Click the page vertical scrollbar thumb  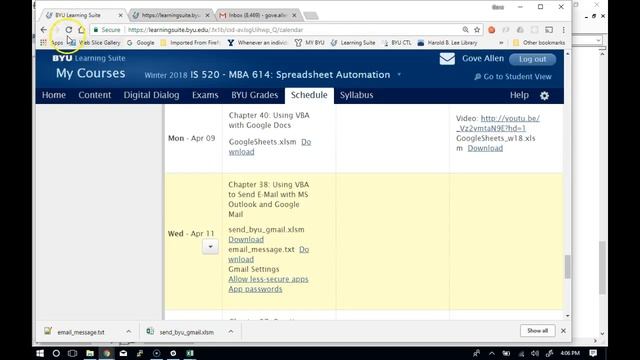tap(567, 267)
